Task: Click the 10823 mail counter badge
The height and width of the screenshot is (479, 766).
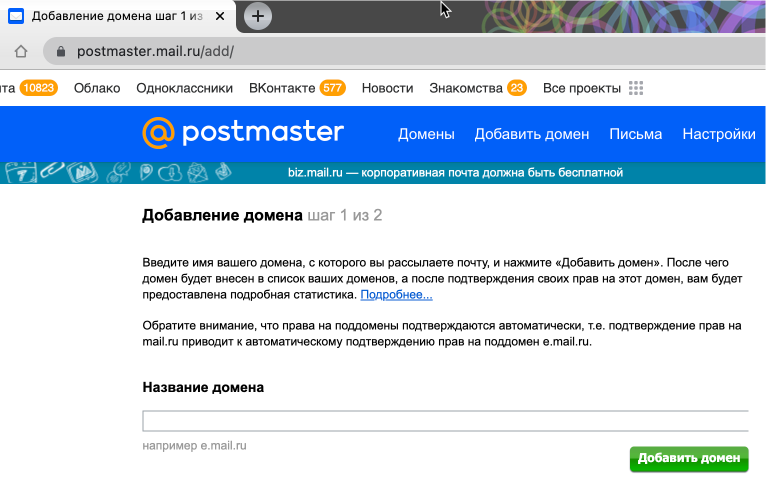Action: coord(39,88)
